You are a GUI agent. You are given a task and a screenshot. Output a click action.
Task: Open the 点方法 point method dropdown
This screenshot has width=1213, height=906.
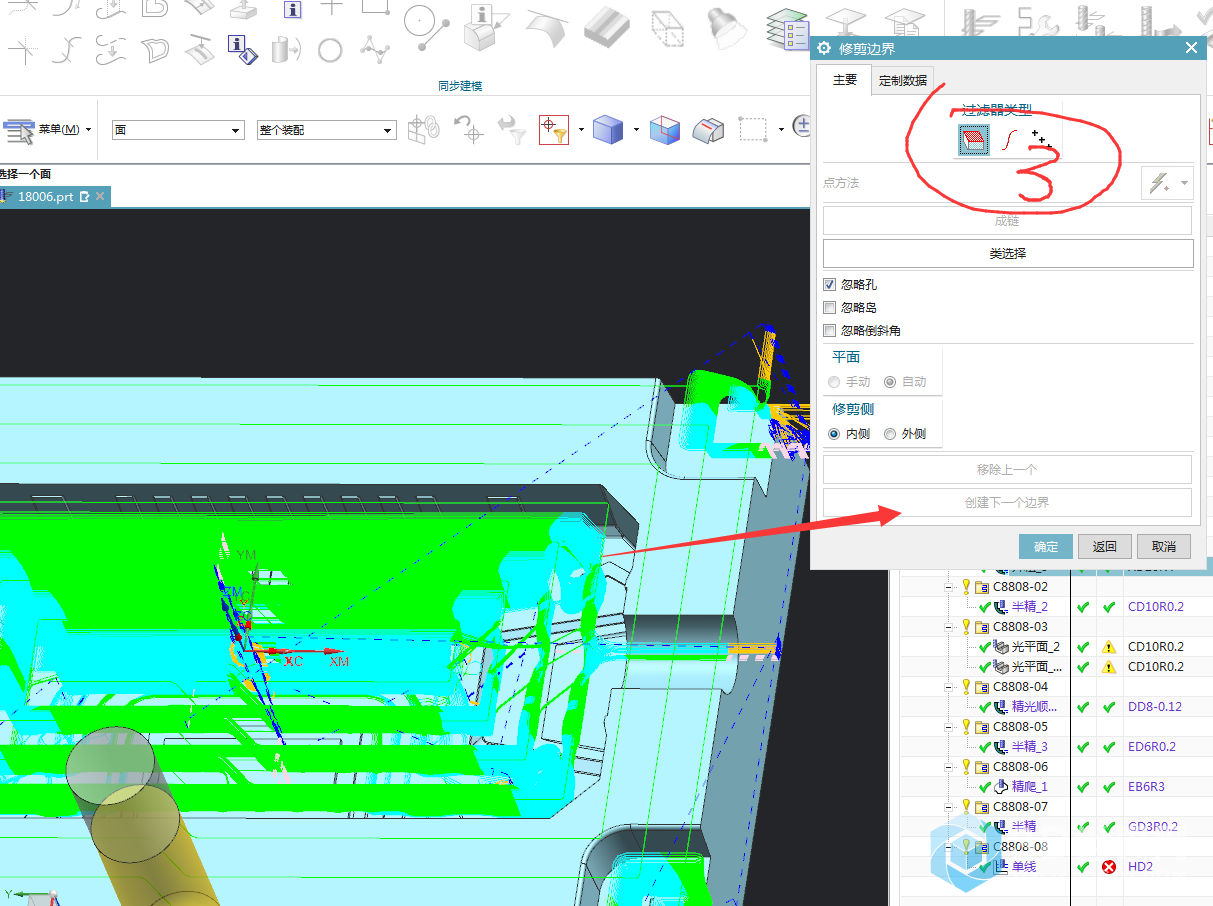[x=1167, y=183]
